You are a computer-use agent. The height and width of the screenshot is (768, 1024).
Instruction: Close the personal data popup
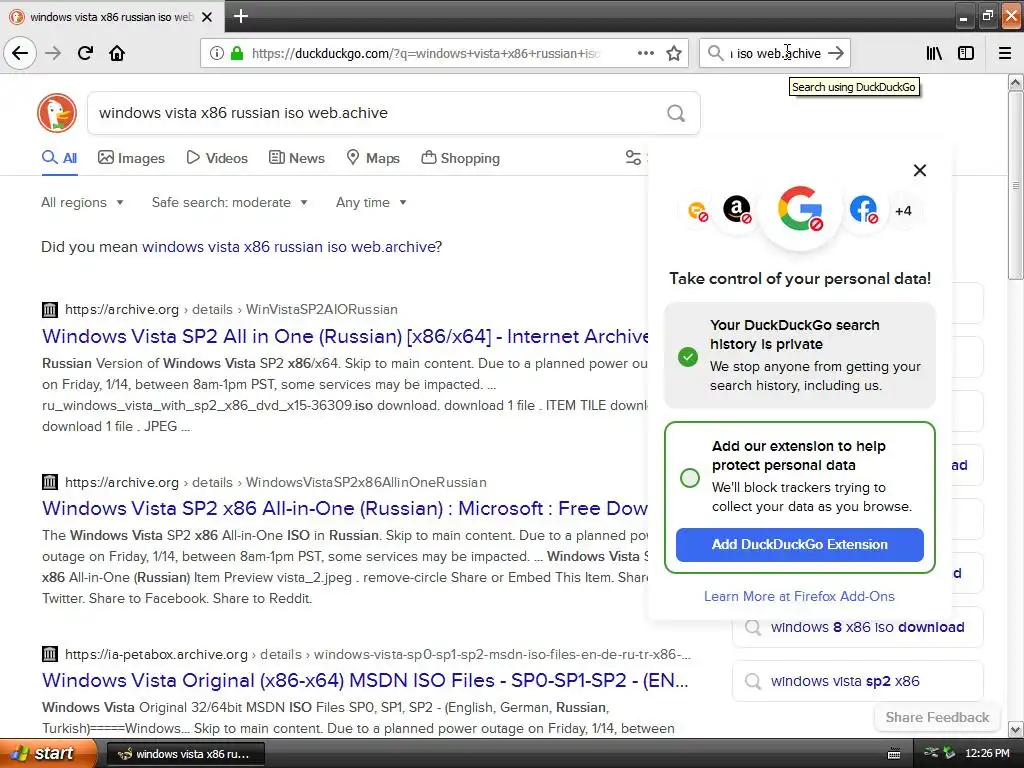pyautogui.click(x=920, y=170)
